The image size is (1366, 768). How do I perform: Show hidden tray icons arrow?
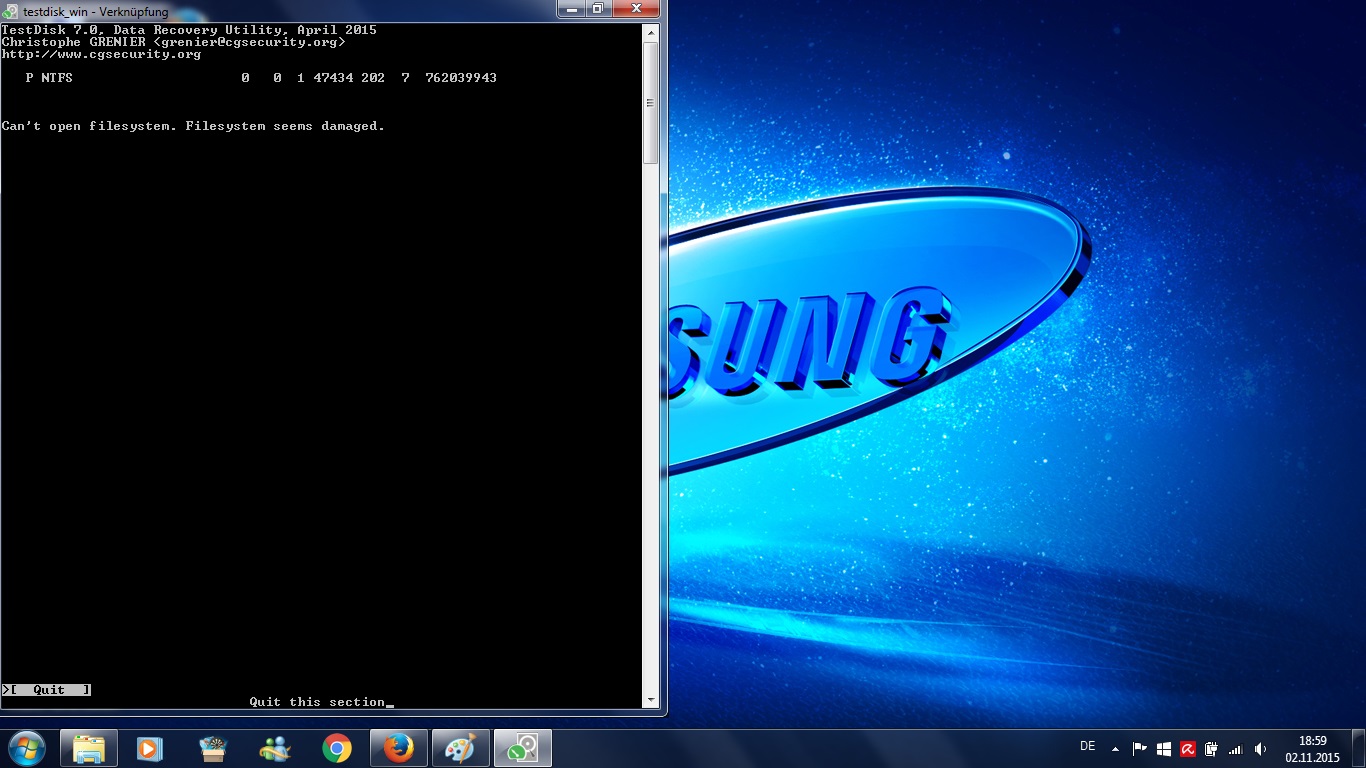click(1115, 748)
